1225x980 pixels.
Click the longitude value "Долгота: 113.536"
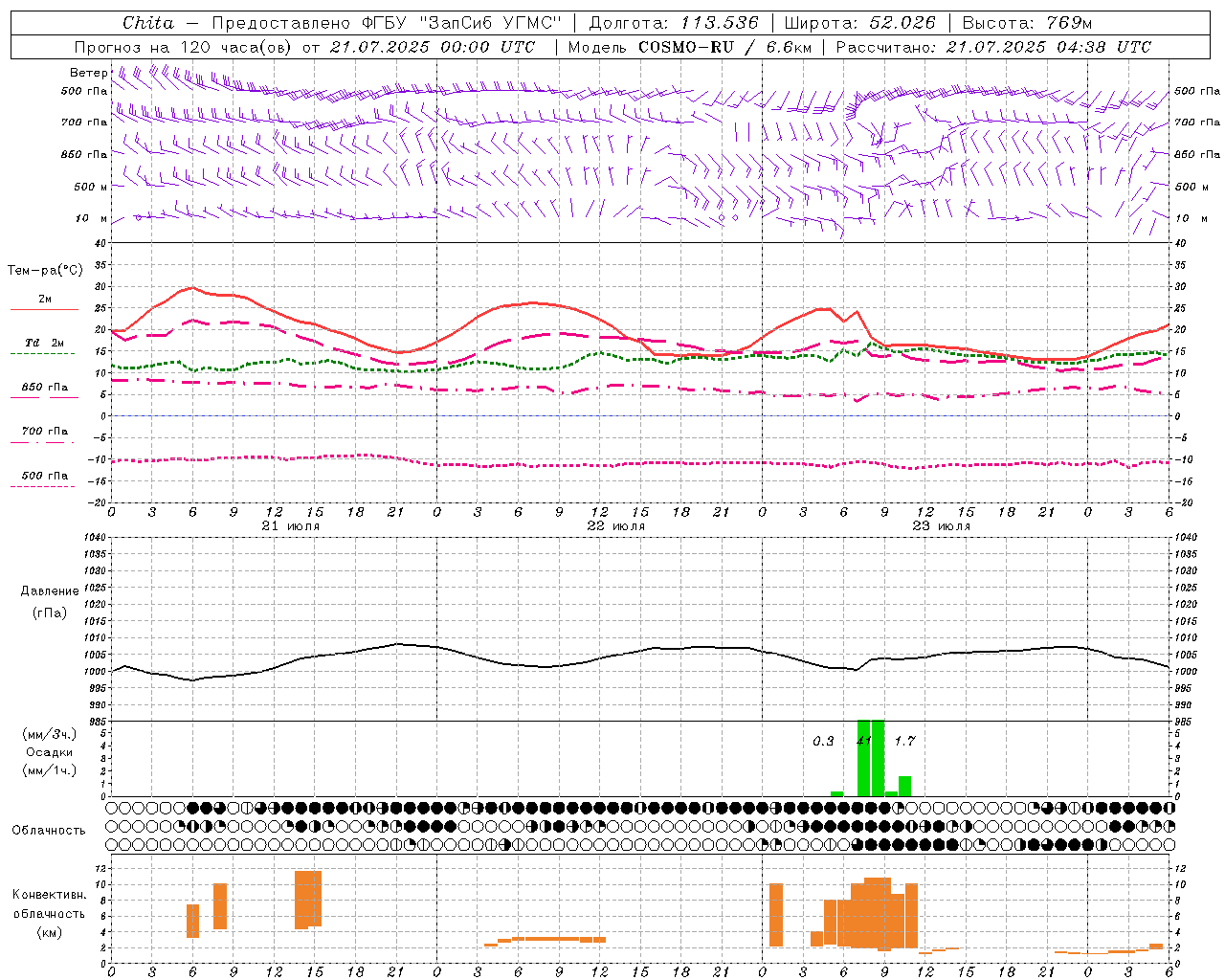tap(674, 23)
